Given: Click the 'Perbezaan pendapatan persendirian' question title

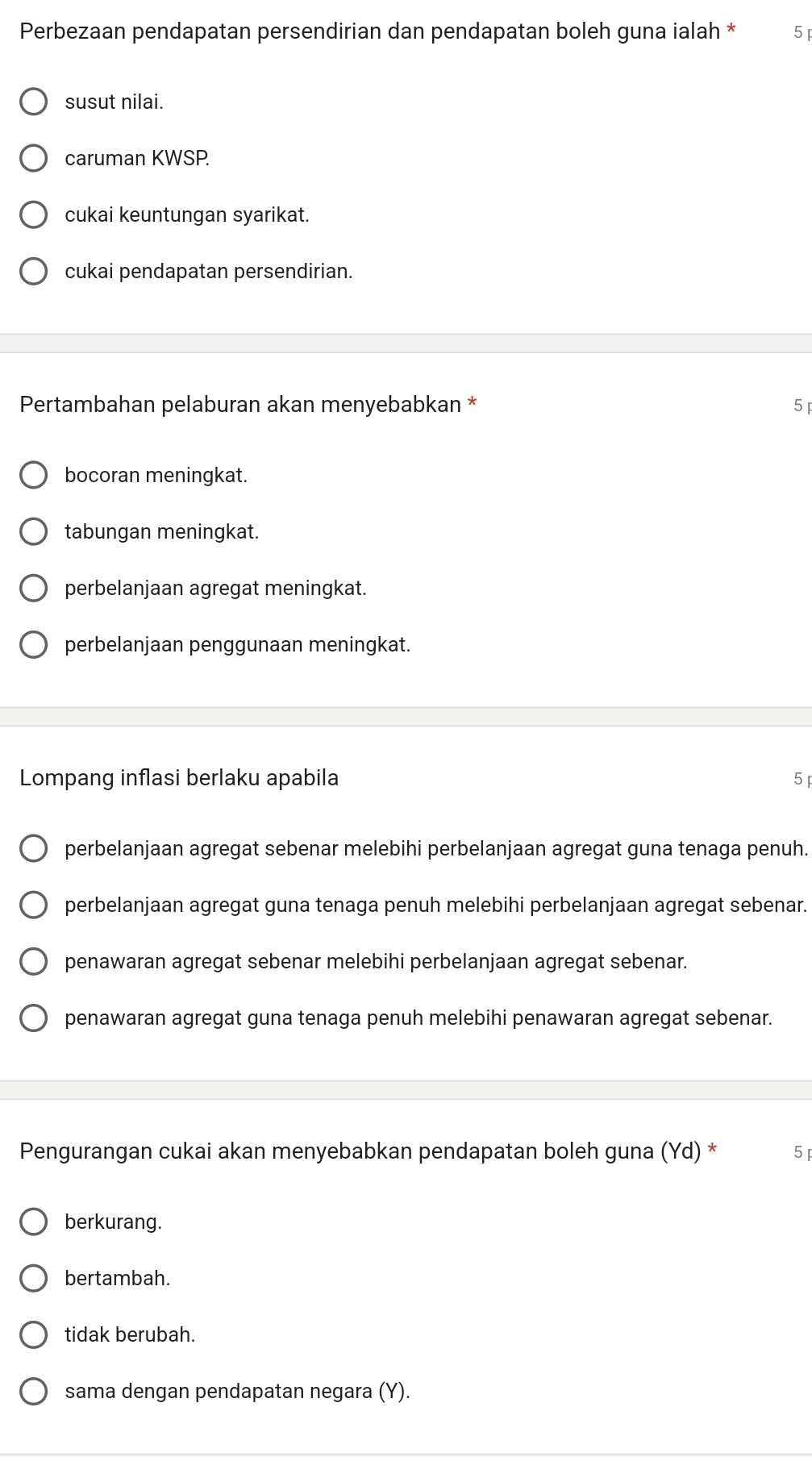Looking at the screenshot, I should pyautogui.click(x=369, y=31).
